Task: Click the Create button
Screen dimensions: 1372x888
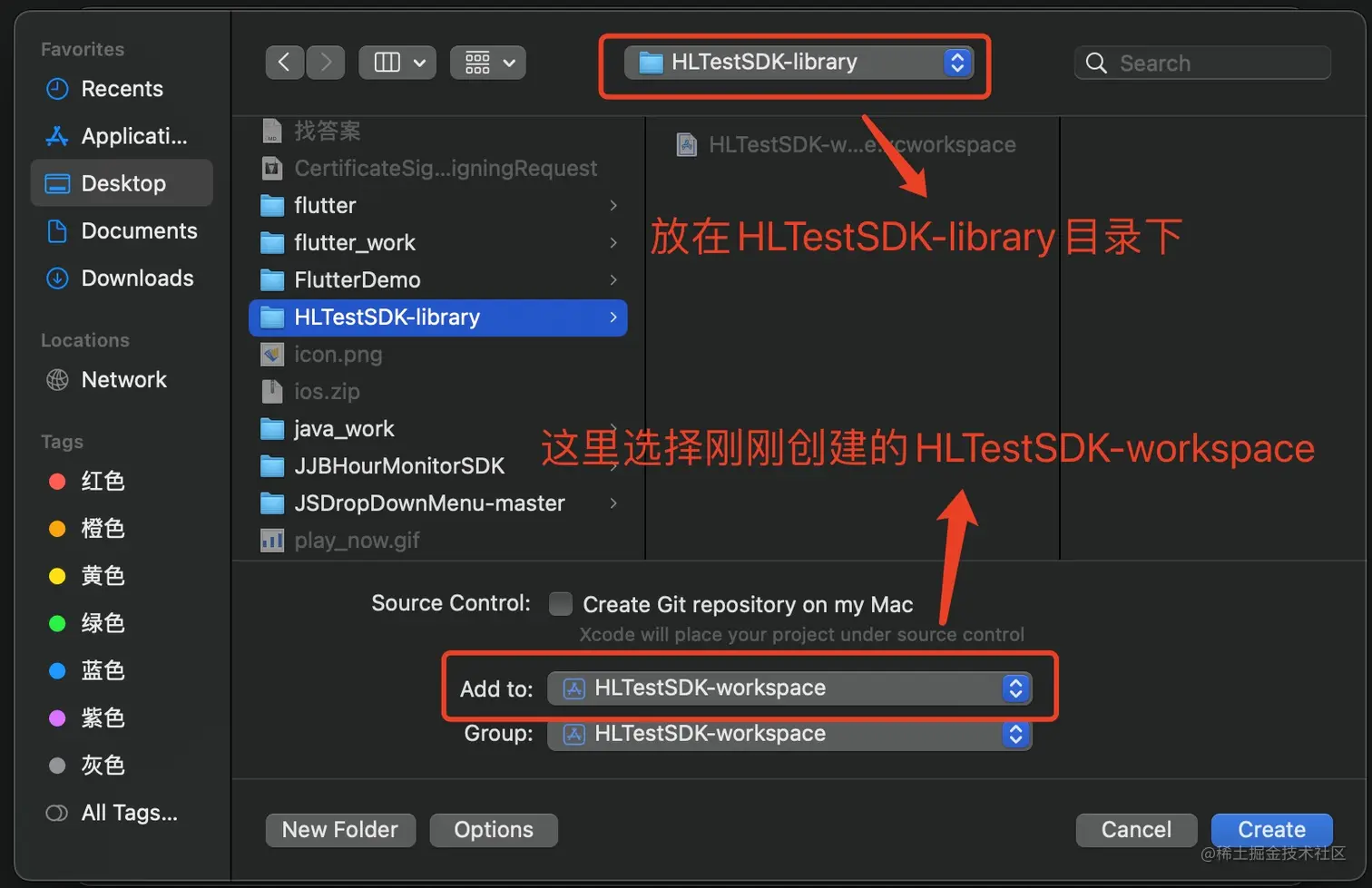Action: [x=1271, y=830]
